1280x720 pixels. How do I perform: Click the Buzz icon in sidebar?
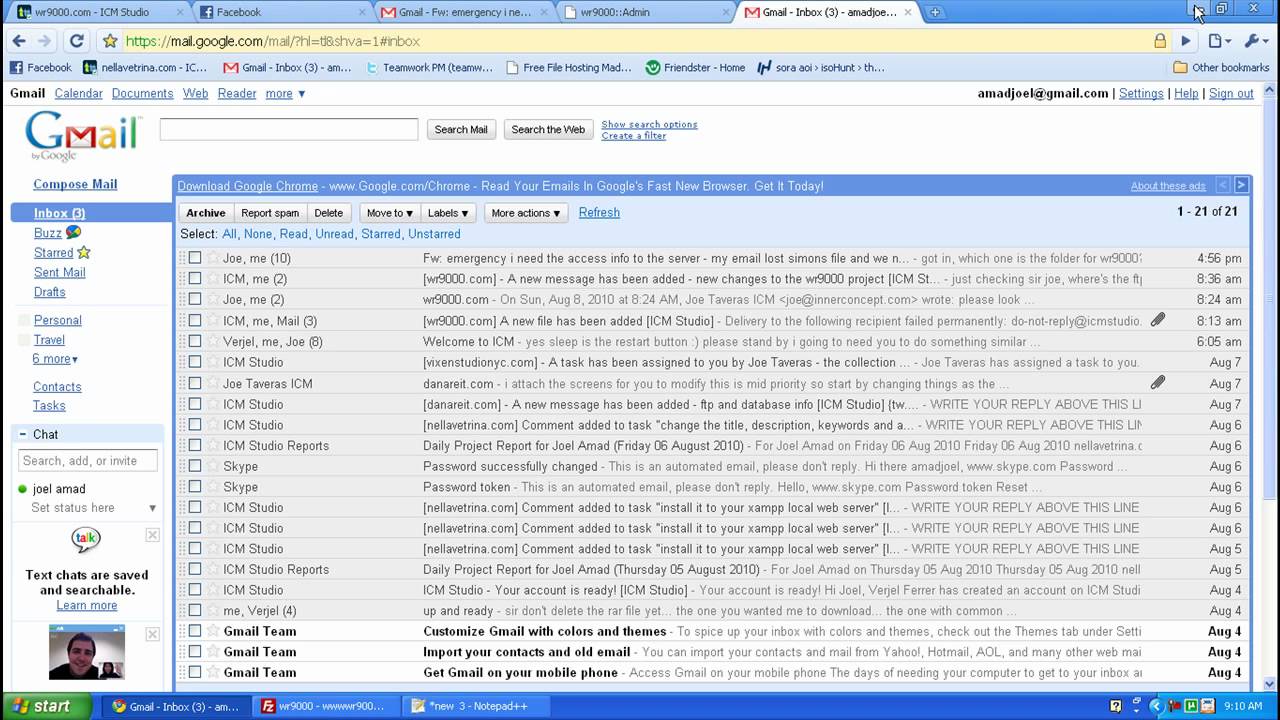pos(73,232)
